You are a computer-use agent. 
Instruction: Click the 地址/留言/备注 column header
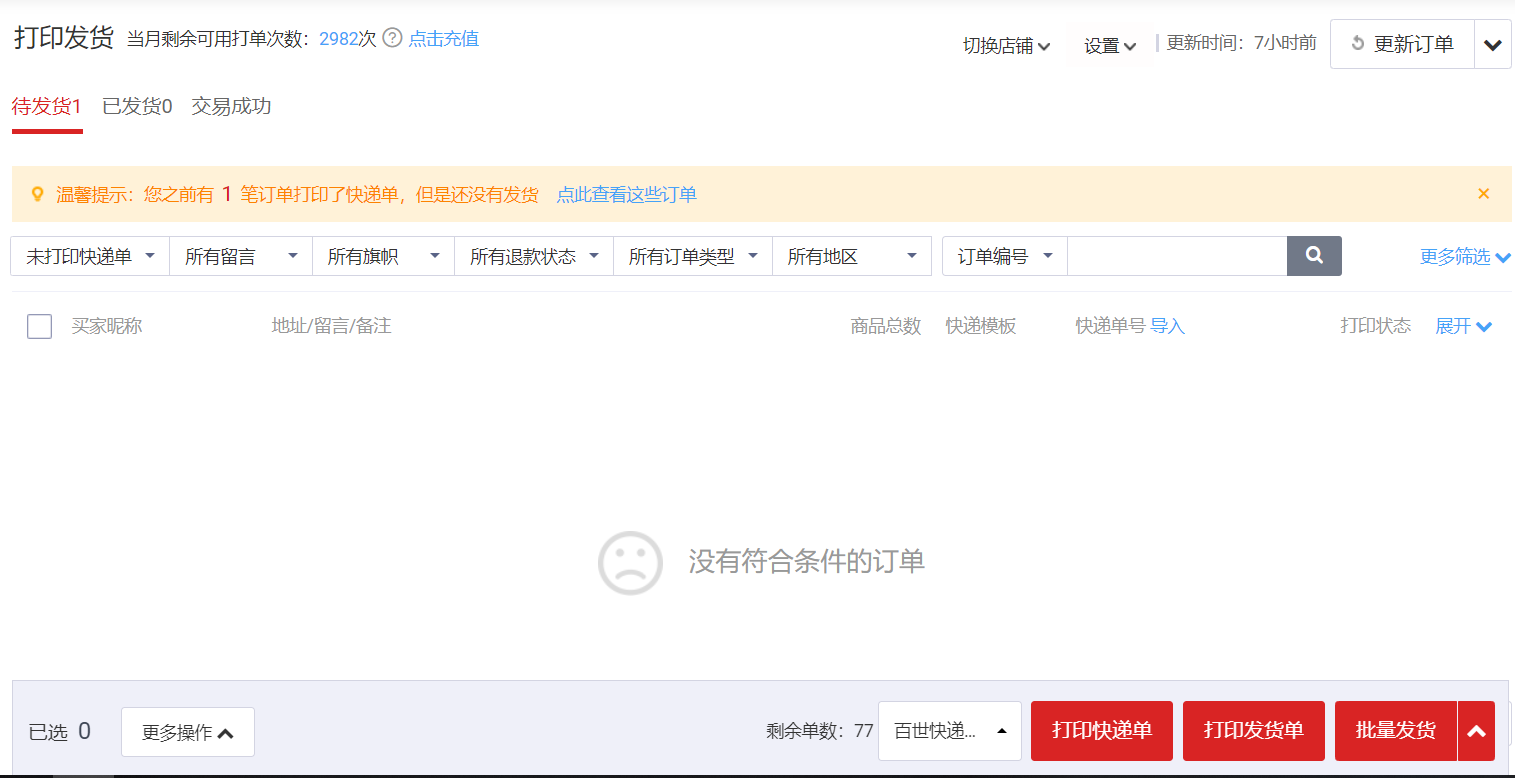coord(331,326)
